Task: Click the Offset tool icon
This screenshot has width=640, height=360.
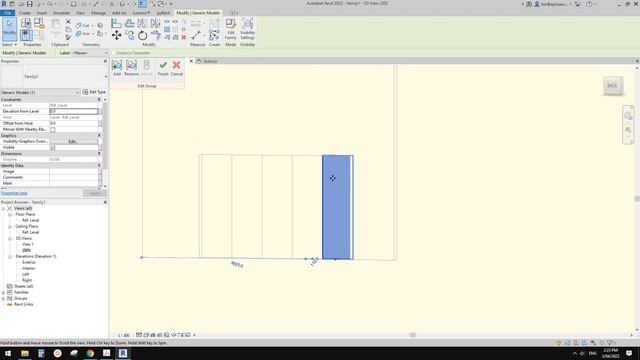Action: 129,23
